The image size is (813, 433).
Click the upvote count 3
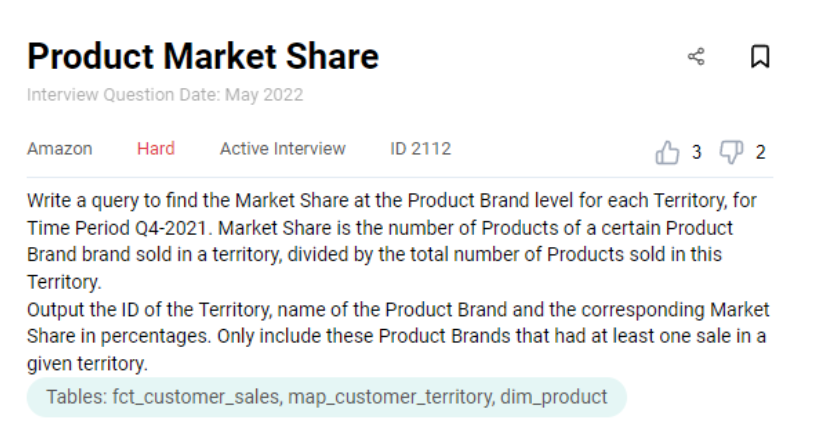[x=697, y=153]
